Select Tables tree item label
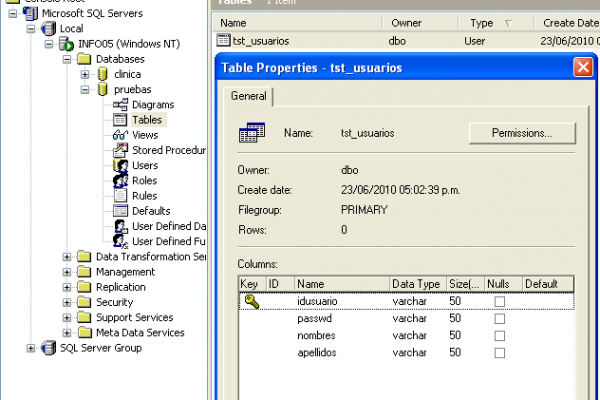 (147, 120)
